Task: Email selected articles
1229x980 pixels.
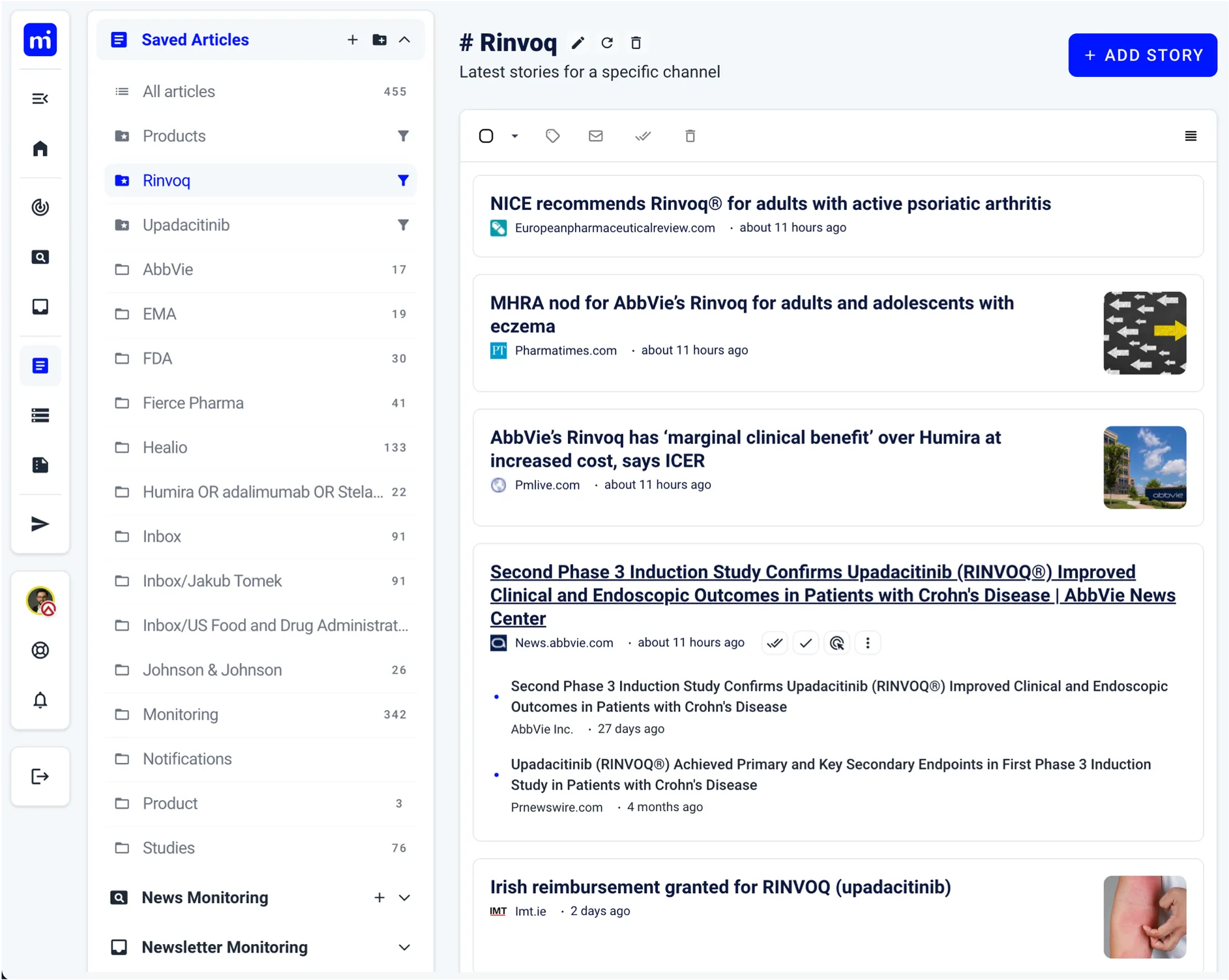Action: pyautogui.click(x=596, y=136)
